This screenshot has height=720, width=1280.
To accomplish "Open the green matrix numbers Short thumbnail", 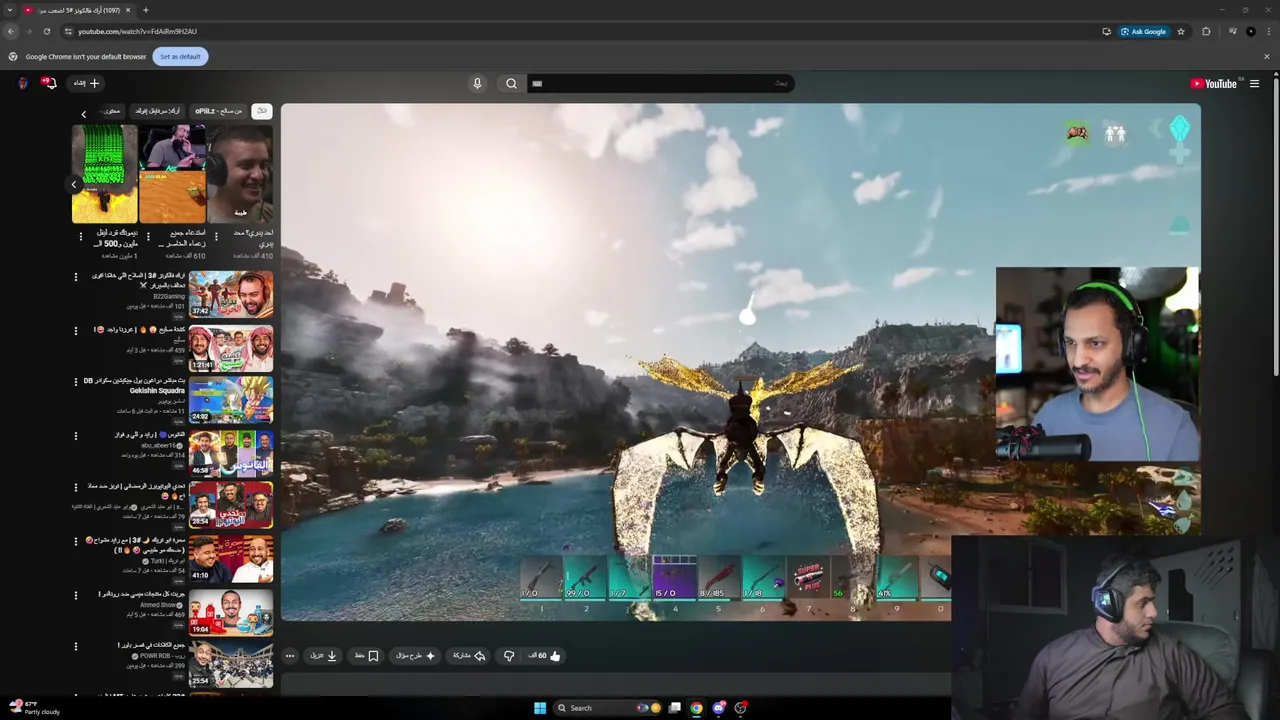I will coord(104,174).
